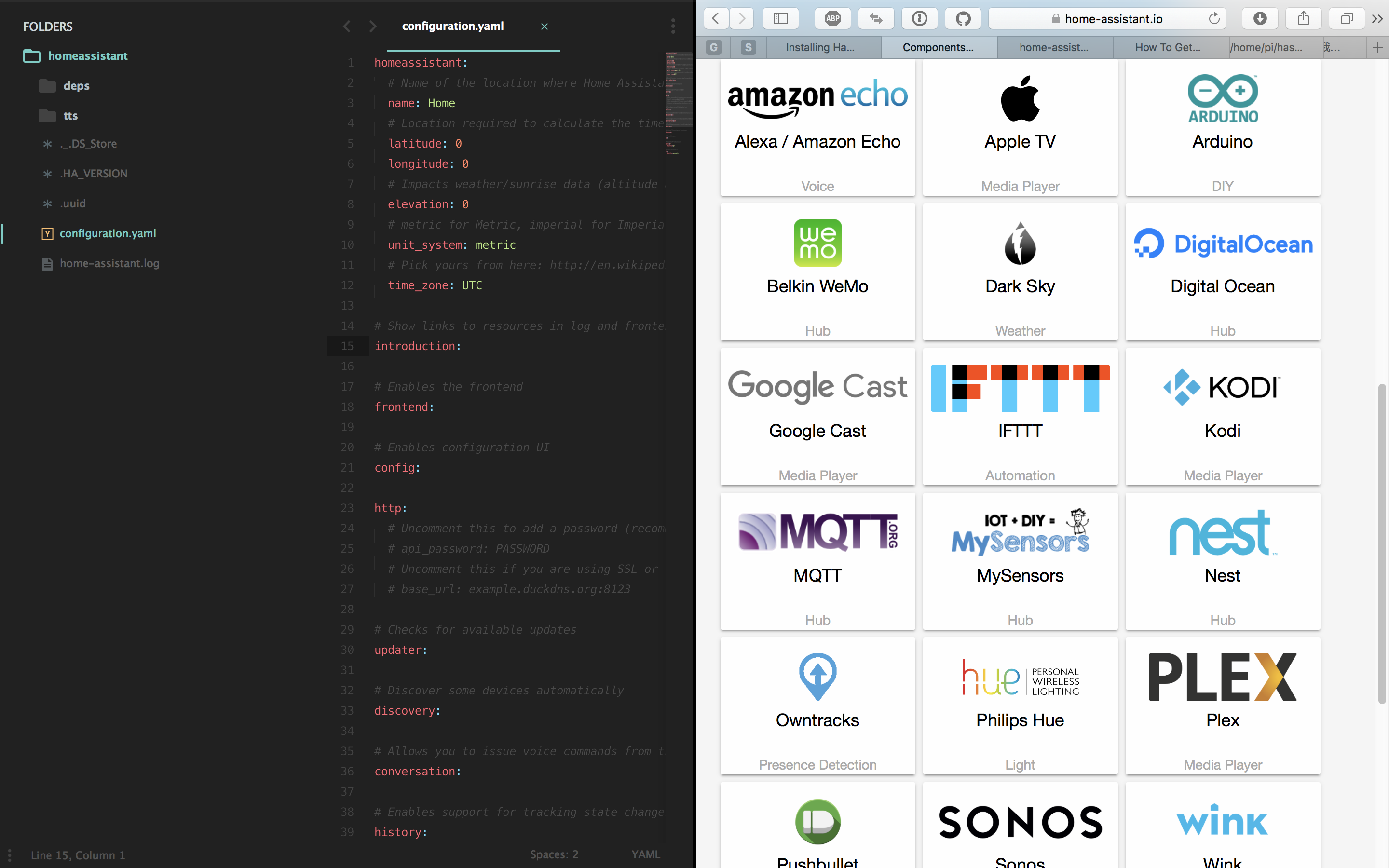1389x868 pixels.
Task: Open the MQTT hub component
Action: pos(817,561)
